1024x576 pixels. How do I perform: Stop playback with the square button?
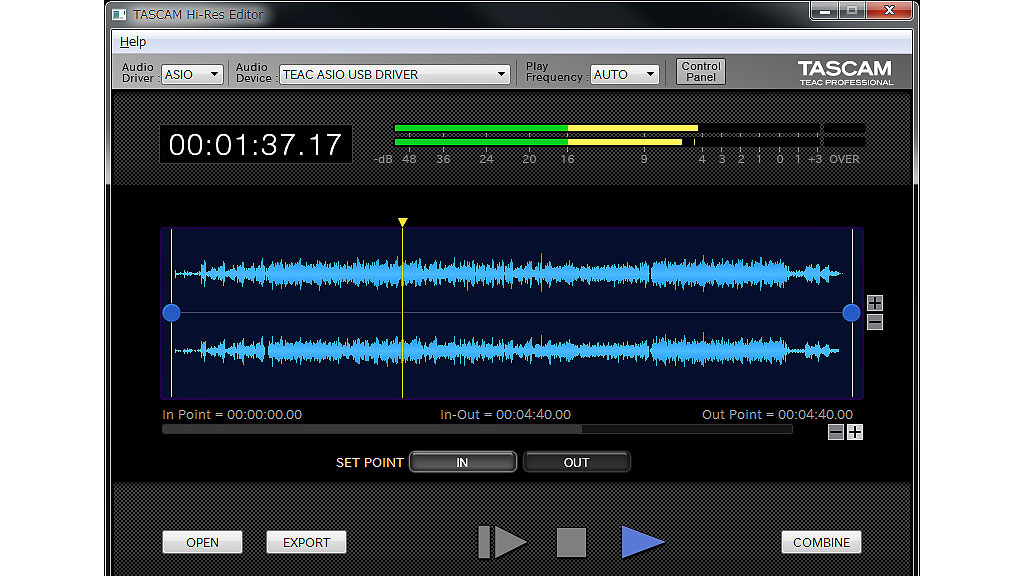[x=571, y=543]
